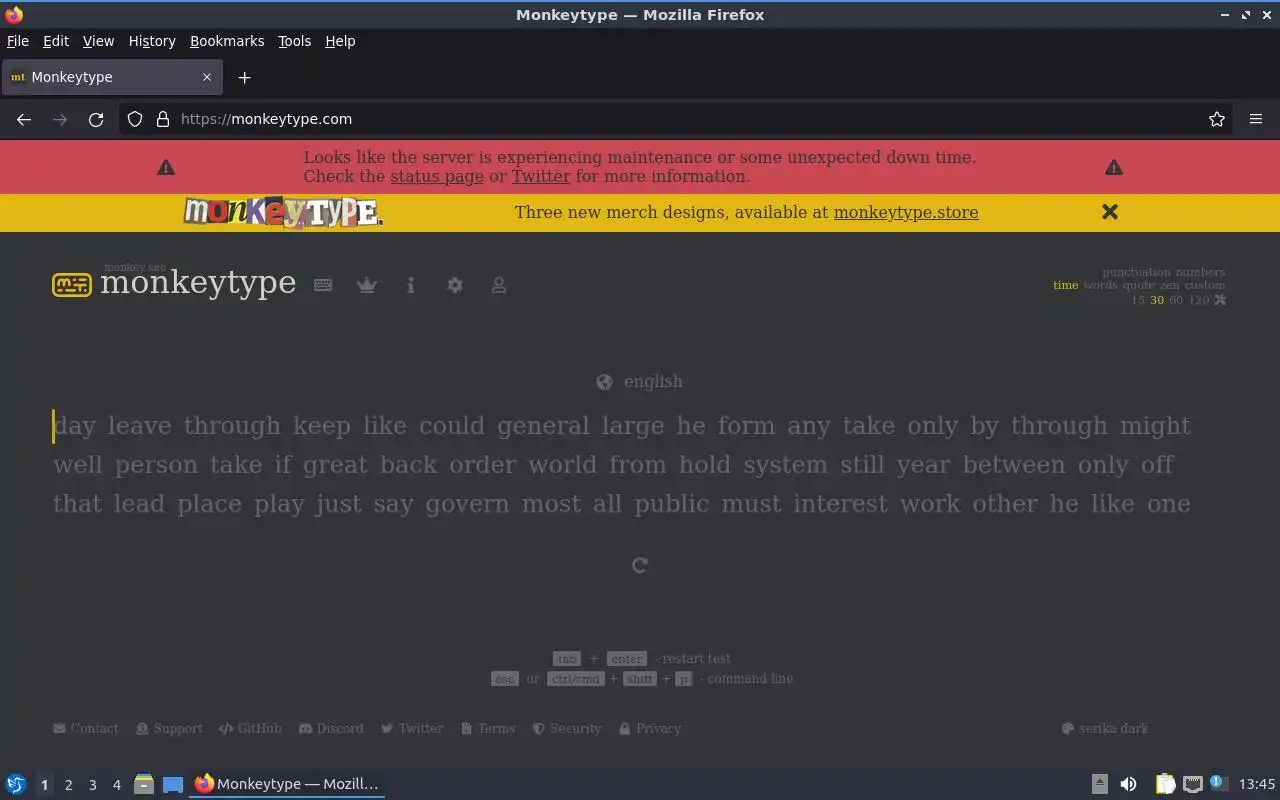Click the taskbar volume speaker icon
Image resolution: width=1280 pixels, height=800 pixels.
pos(1128,784)
